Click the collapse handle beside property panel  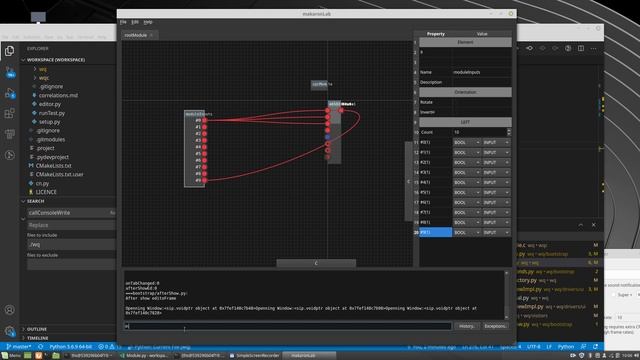click(x=409, y=181)
